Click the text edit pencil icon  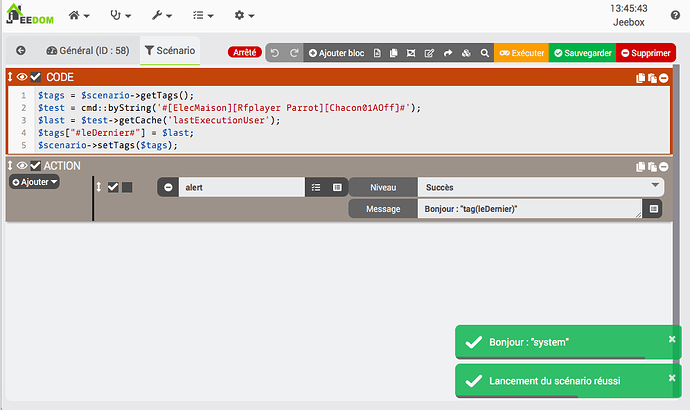429,53
